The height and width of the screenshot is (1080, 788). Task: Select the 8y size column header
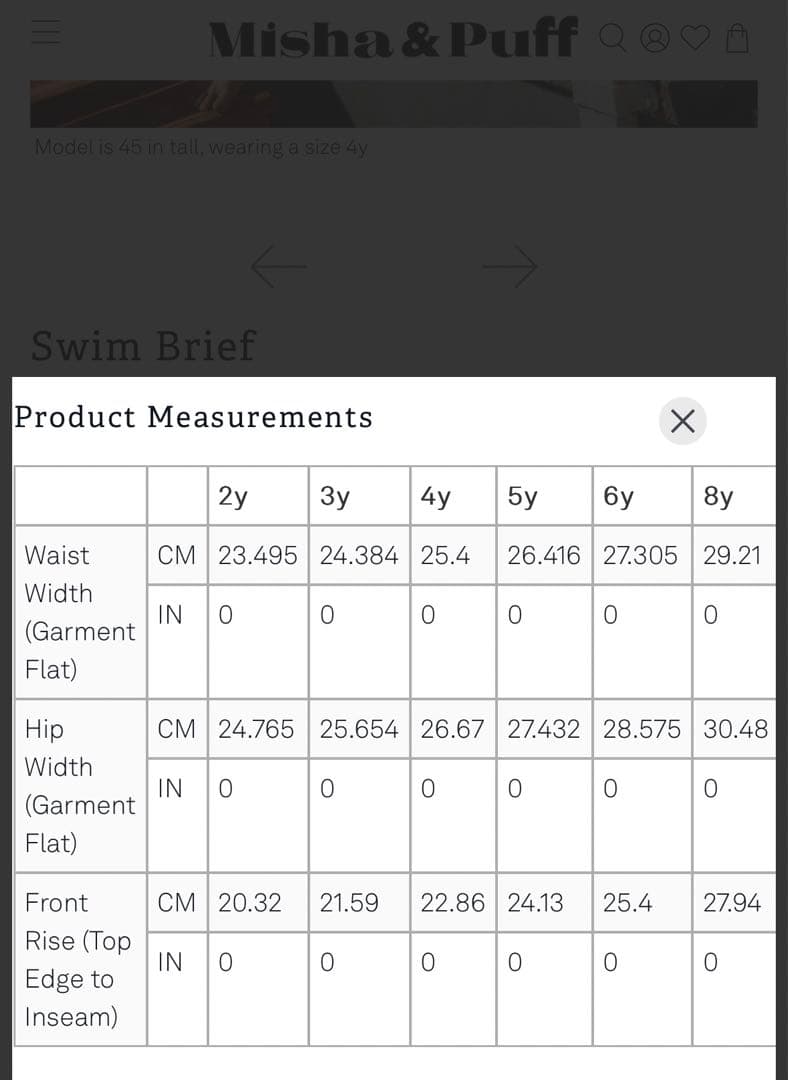click(718, 496)
